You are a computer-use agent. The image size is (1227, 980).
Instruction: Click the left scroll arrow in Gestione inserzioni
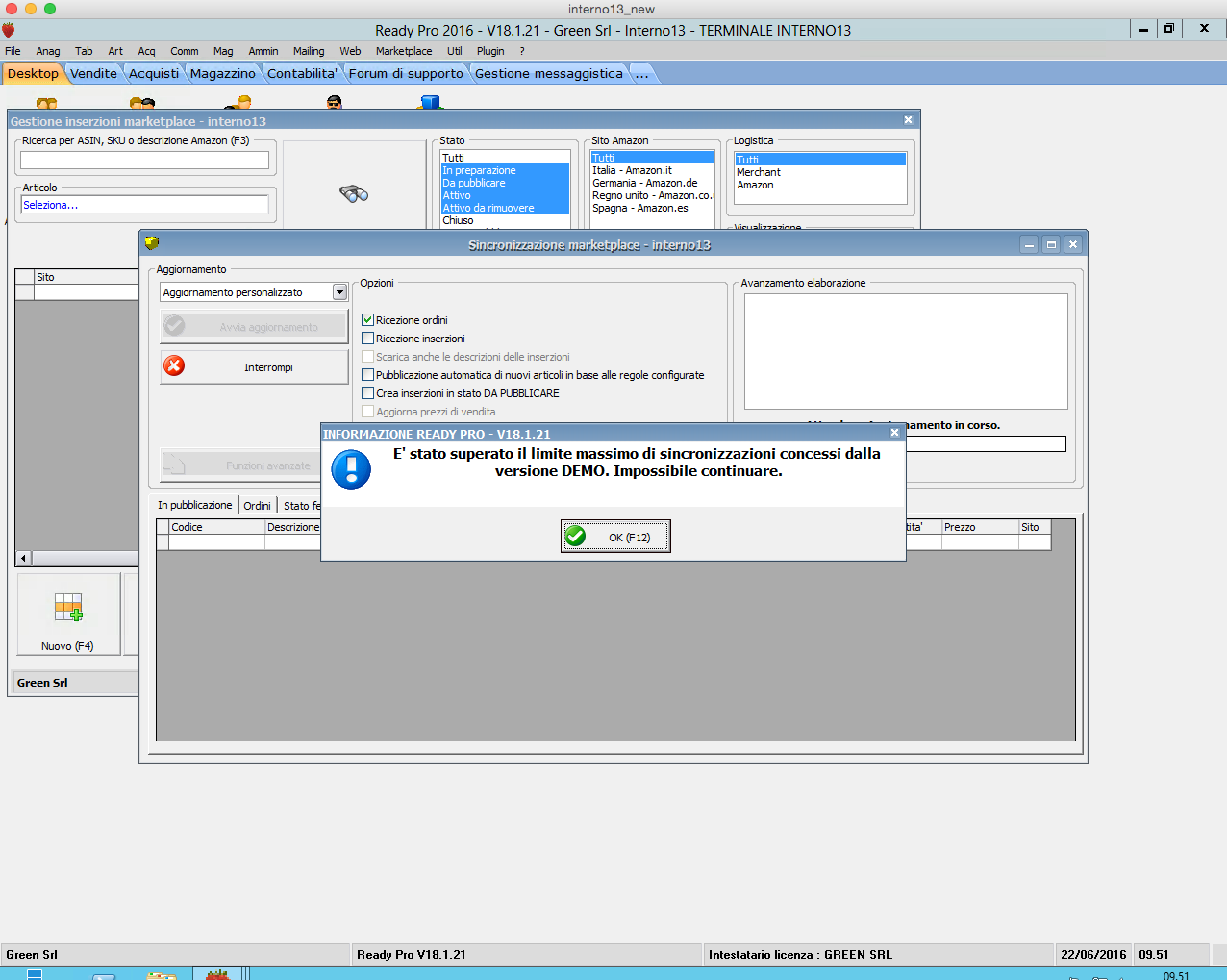pos(24,558)
